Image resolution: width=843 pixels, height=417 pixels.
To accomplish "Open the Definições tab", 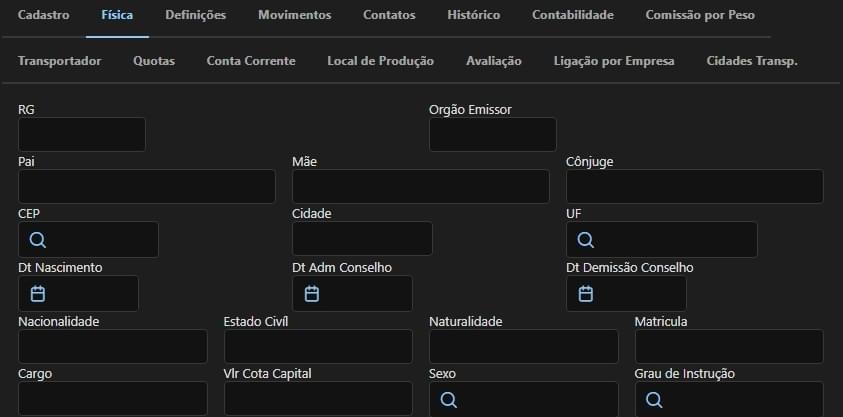I will point(196,15).
